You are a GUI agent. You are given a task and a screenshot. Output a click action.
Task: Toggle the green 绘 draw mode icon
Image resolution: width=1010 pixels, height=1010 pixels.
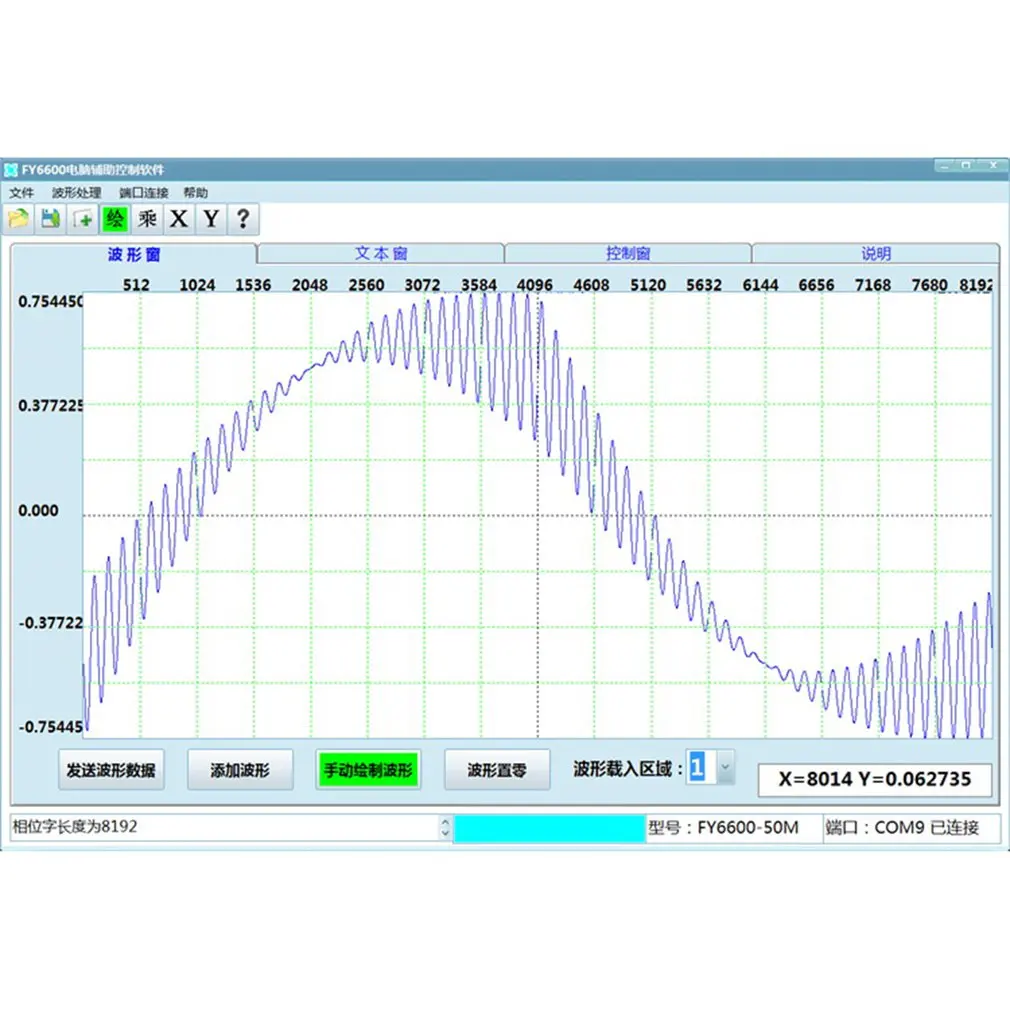coord(115,219)
